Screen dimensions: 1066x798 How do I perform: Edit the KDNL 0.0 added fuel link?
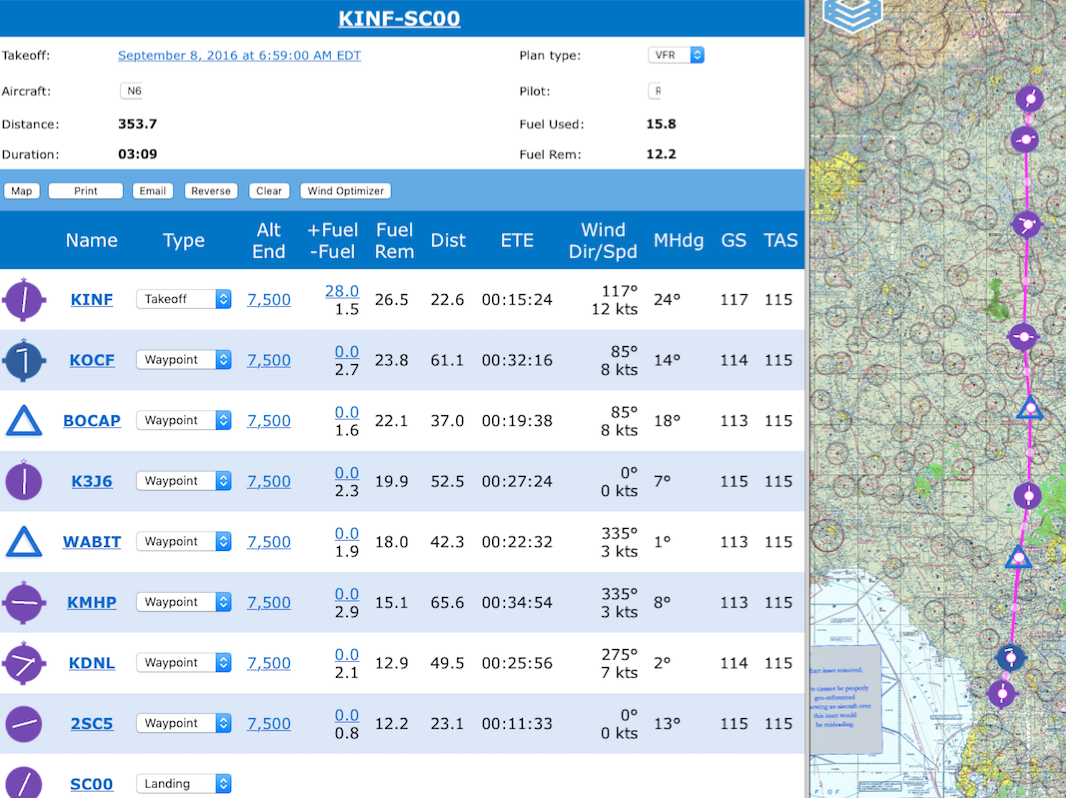coord(347,654)
